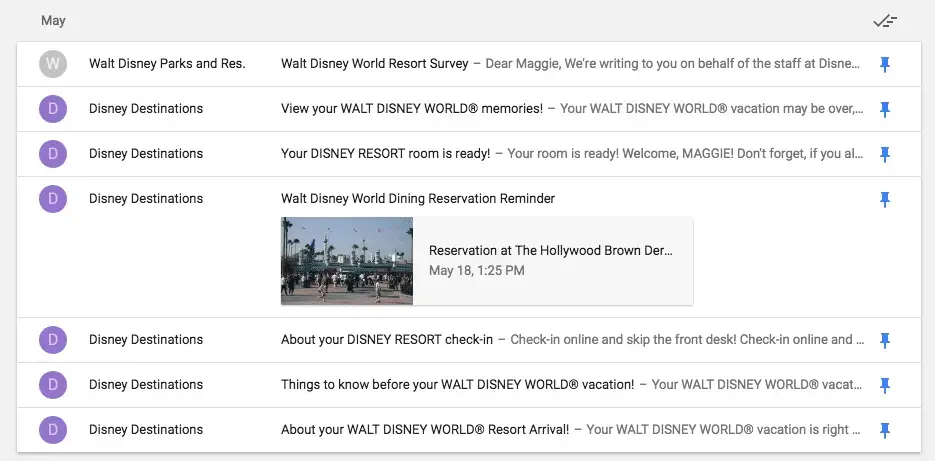Image resolution: width=935 pixels, height=461 pixels.
Task: Select avatar of the Dining Reservation Reminder email
Action: [x=53, y=199]
